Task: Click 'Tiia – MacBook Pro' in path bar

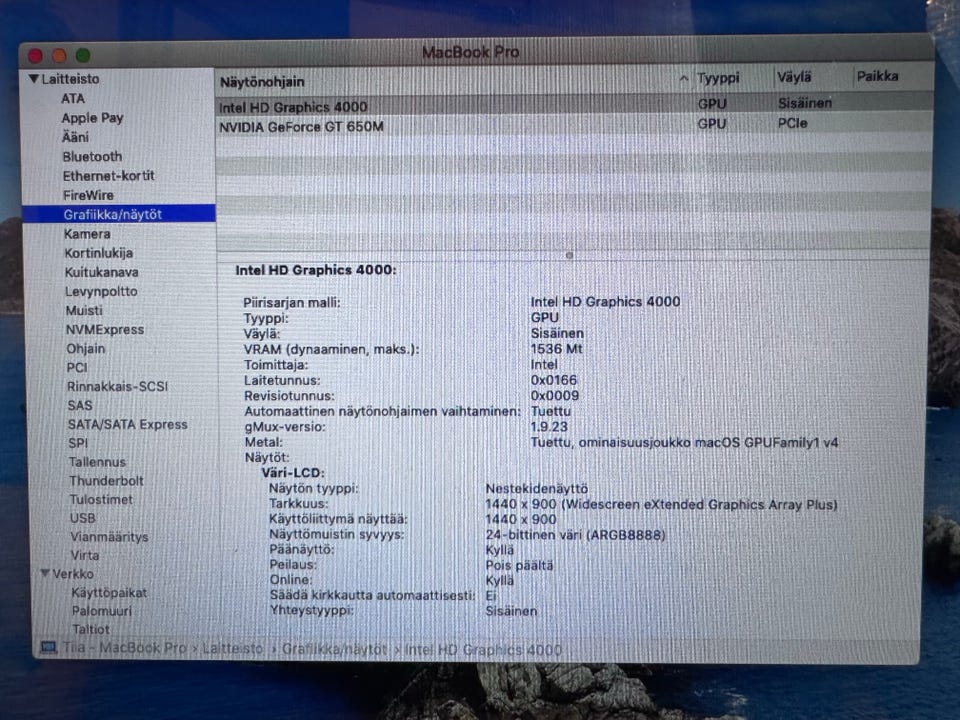Action: click(124, 647)
